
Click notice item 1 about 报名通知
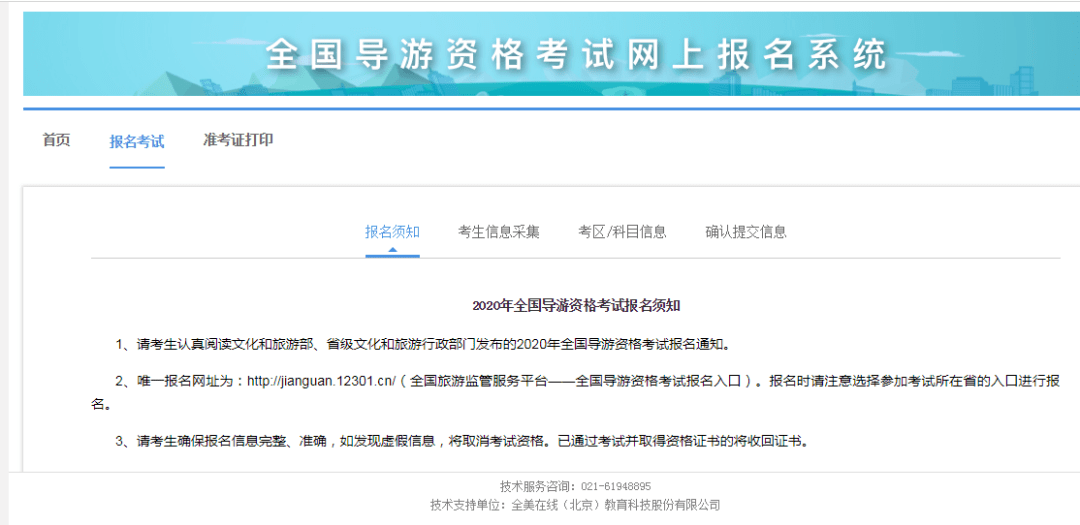click(422, 344)
